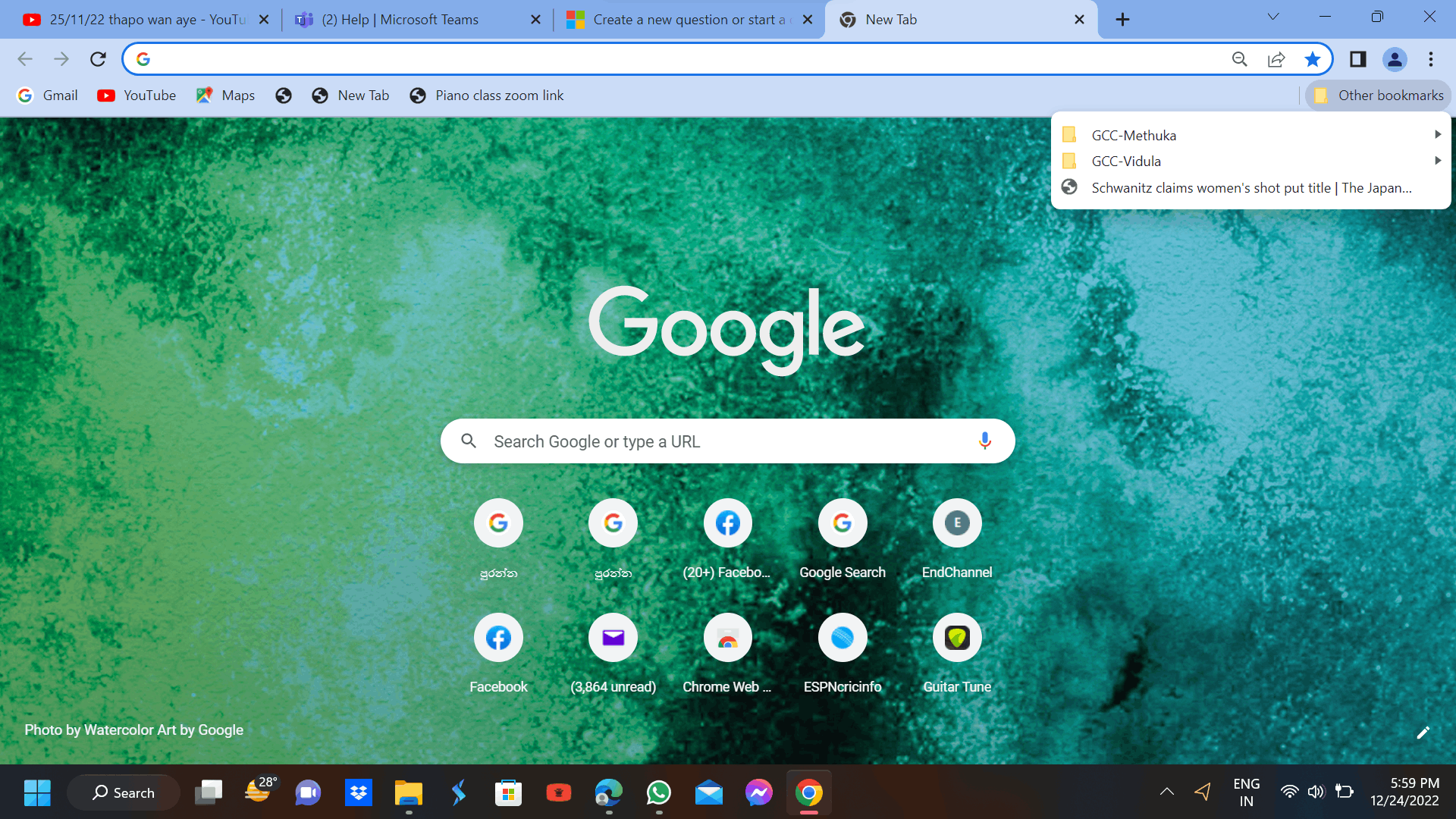Toggle Chrome bookmark star icon

click(1313, 58)
